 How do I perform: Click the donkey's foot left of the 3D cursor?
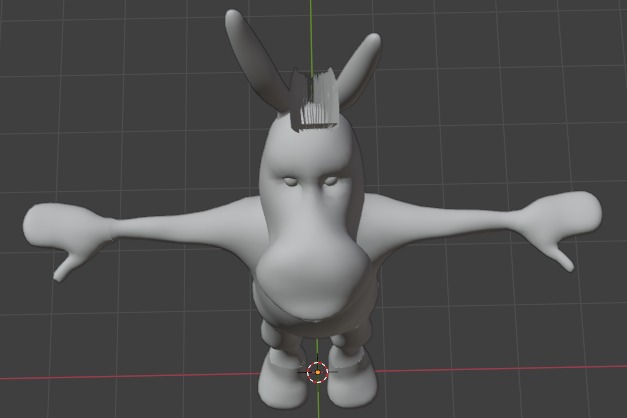[282, 380]
